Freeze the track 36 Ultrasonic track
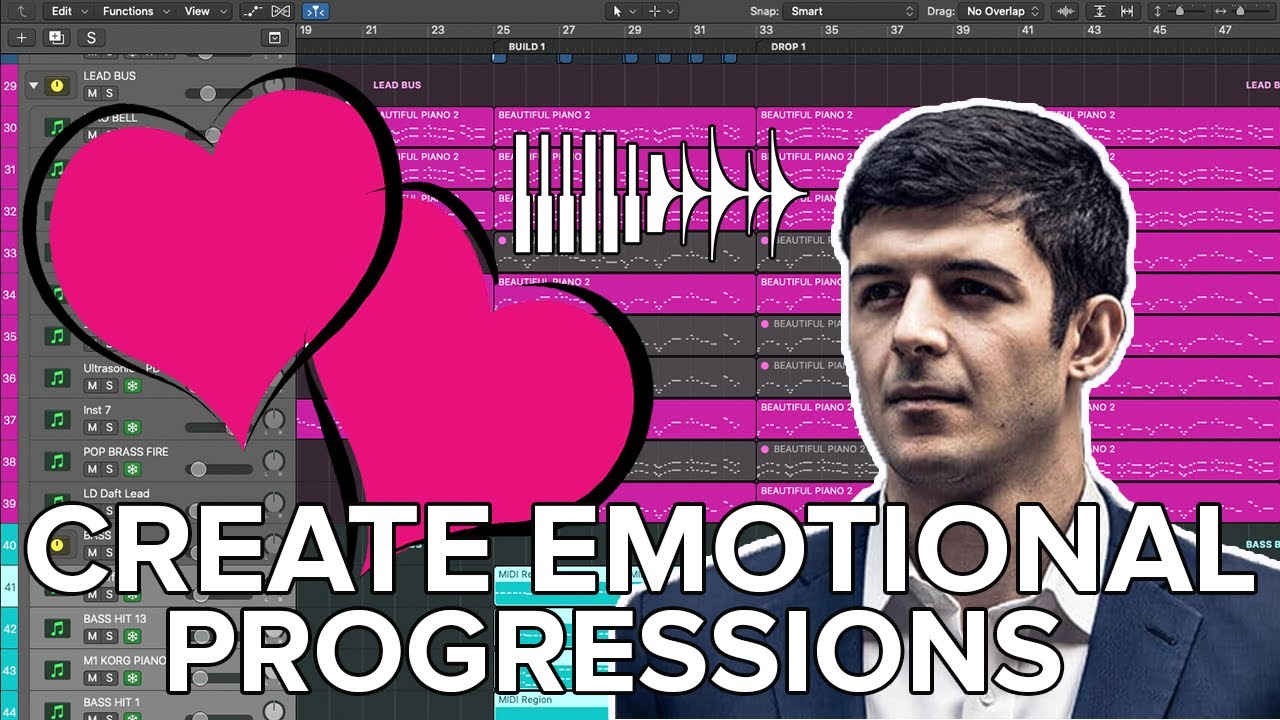 (132, 385)
